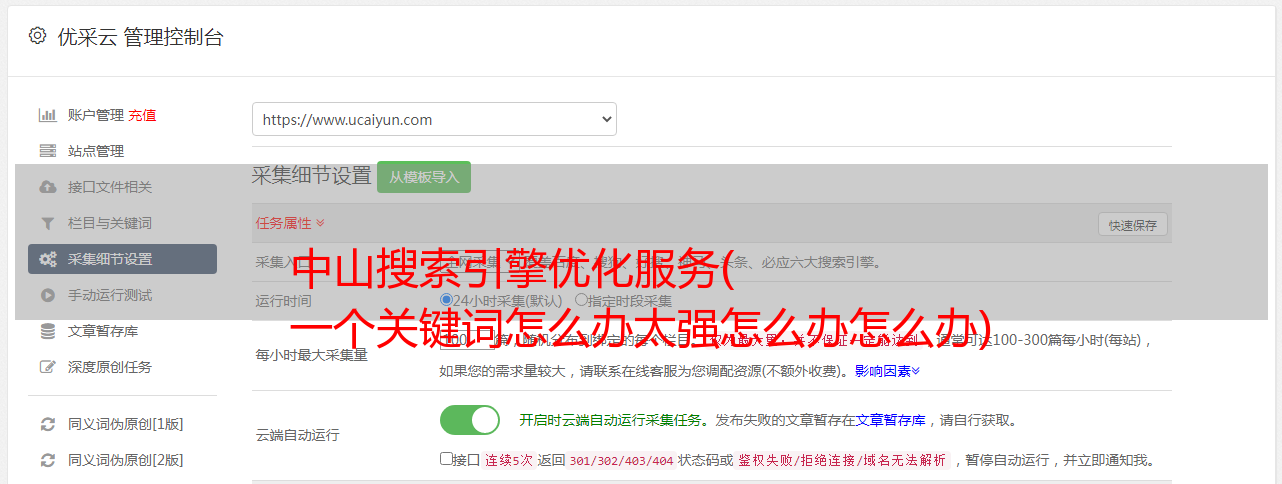Click the 每小时最大采集量 input field
1282x484 pixels.
click(x=467, y=340)
